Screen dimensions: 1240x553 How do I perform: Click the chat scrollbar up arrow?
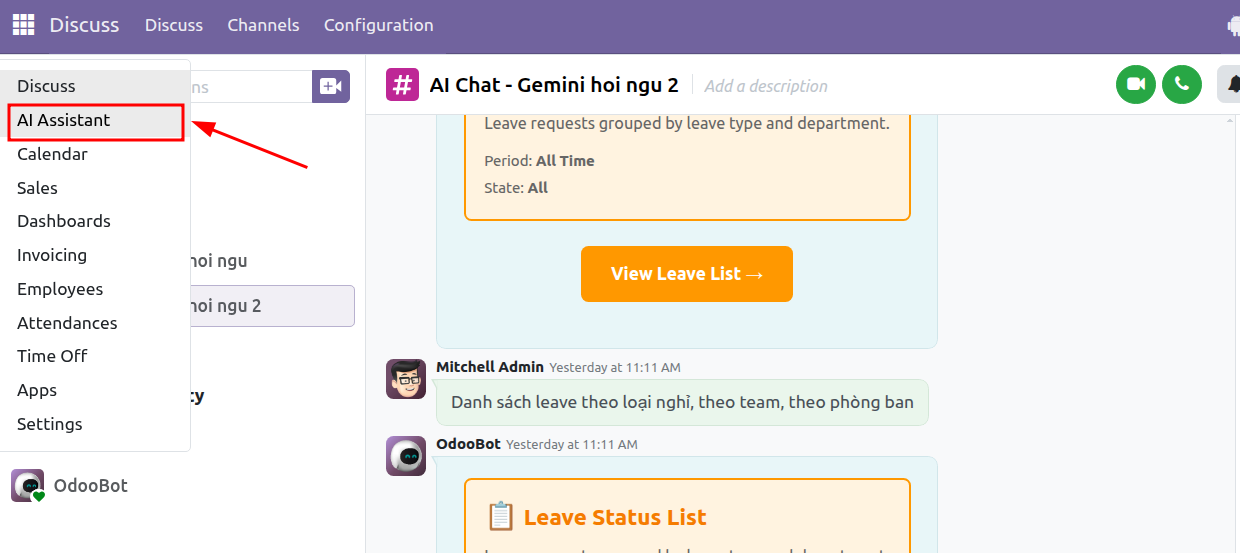point(1230,121)
